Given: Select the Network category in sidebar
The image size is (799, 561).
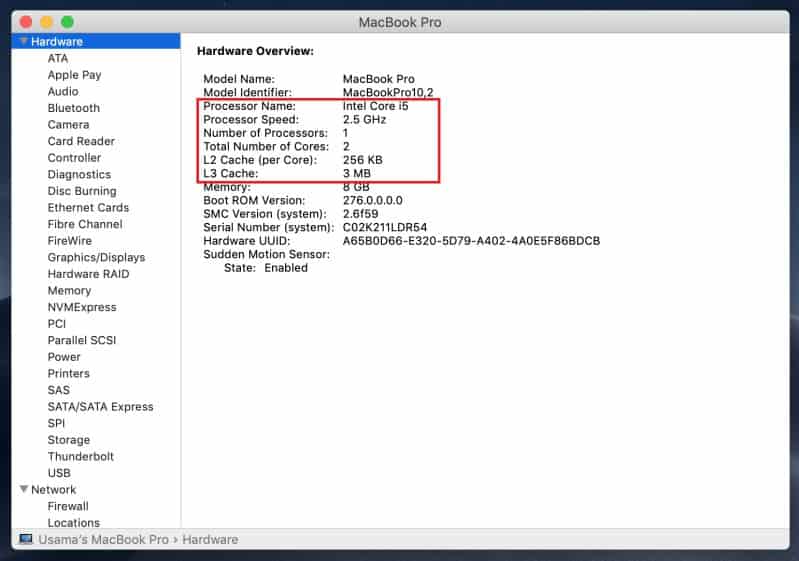Looking at the screenshot, I should click(54, 490).
